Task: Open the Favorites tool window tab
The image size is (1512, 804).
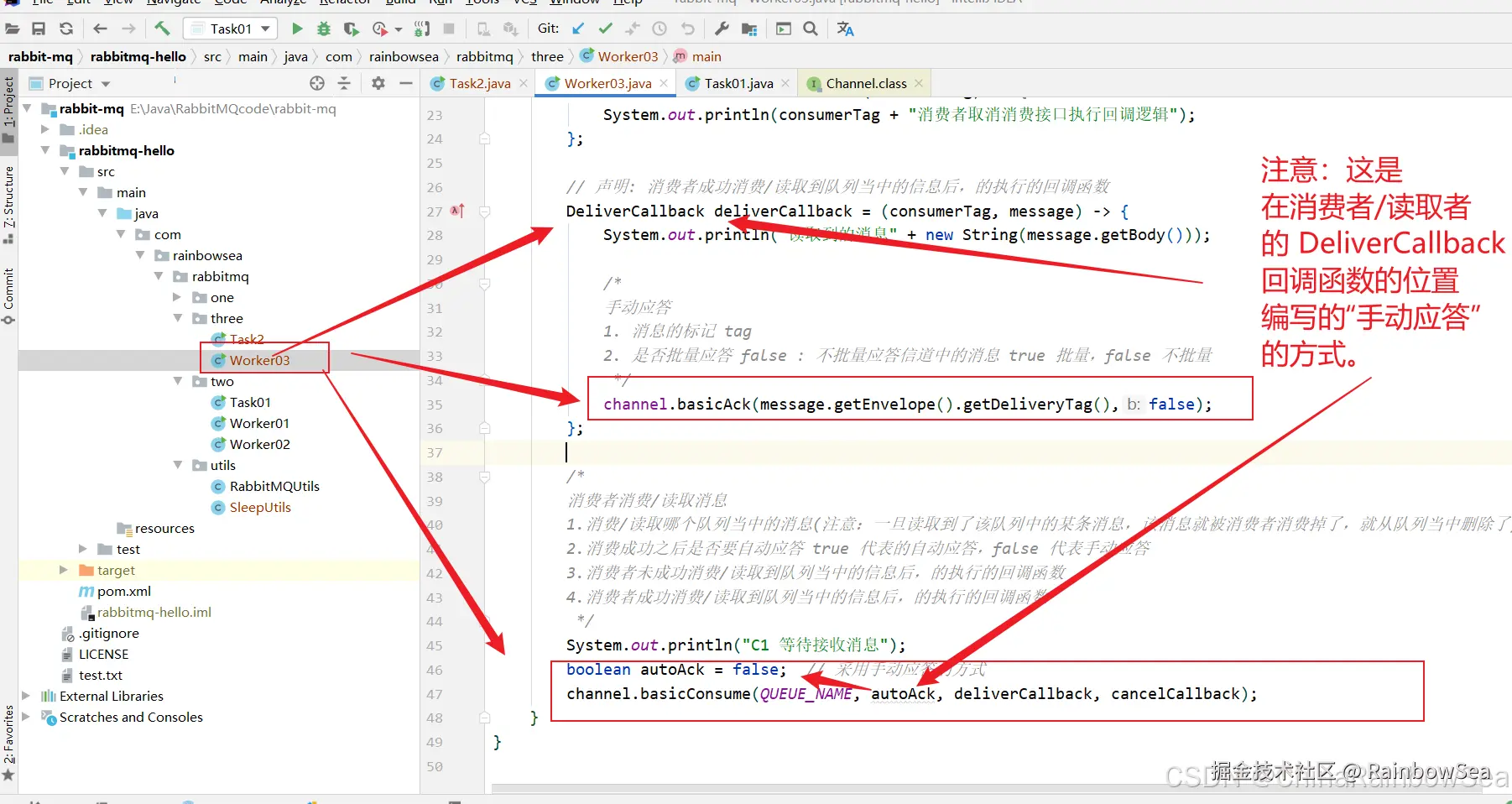Action: tap(8, 742)
